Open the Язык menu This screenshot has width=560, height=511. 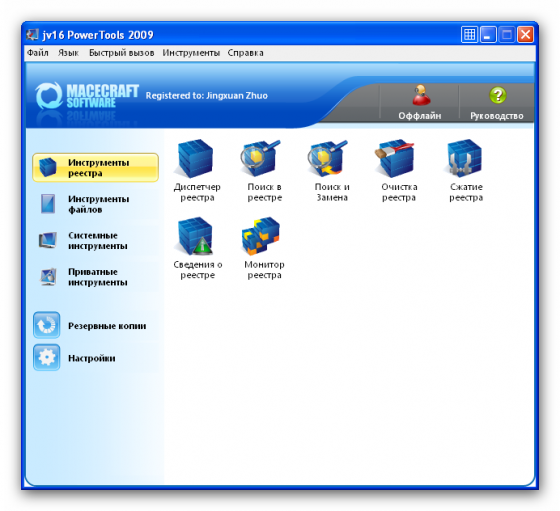click(68, 53)
